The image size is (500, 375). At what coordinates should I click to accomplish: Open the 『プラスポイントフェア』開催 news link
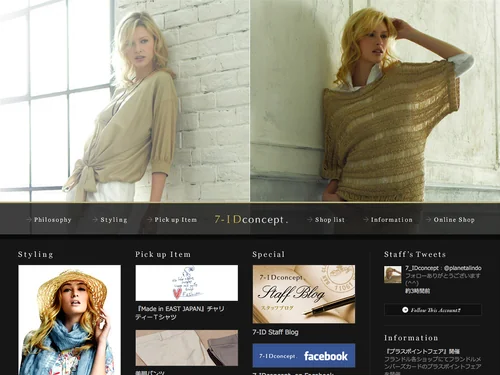tap(422, 351)
